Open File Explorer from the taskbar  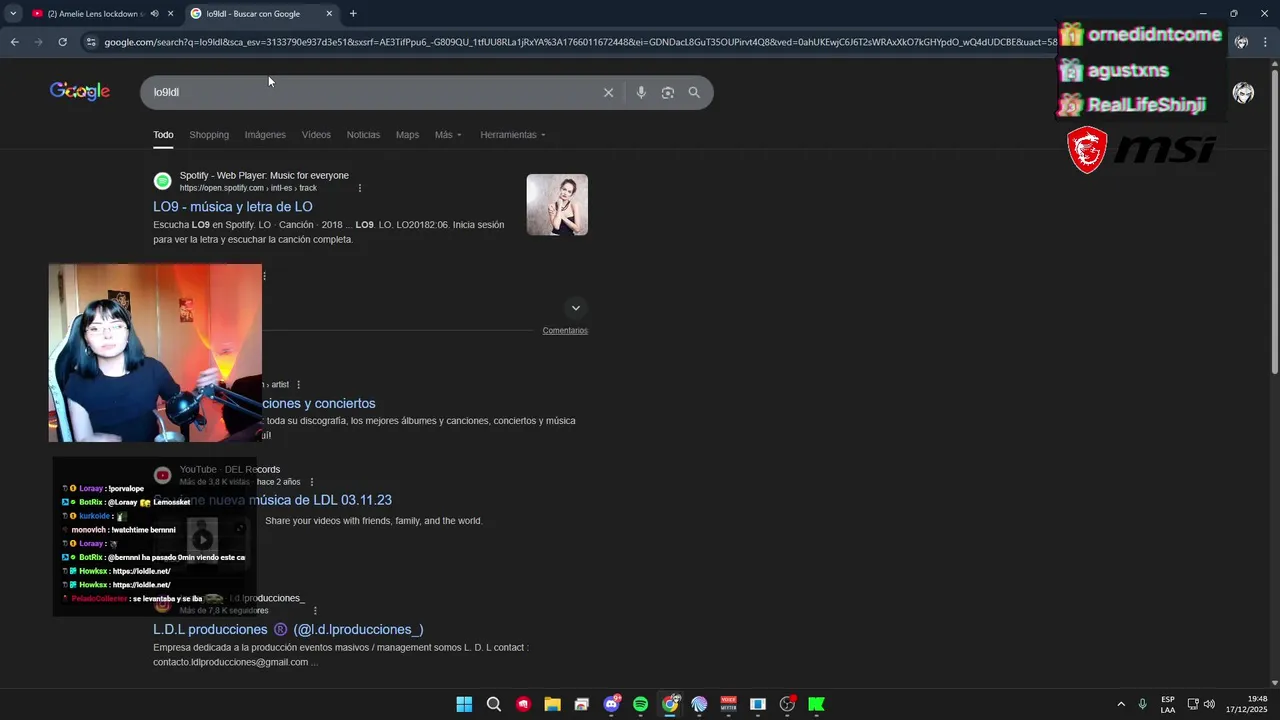coord(552,704)
